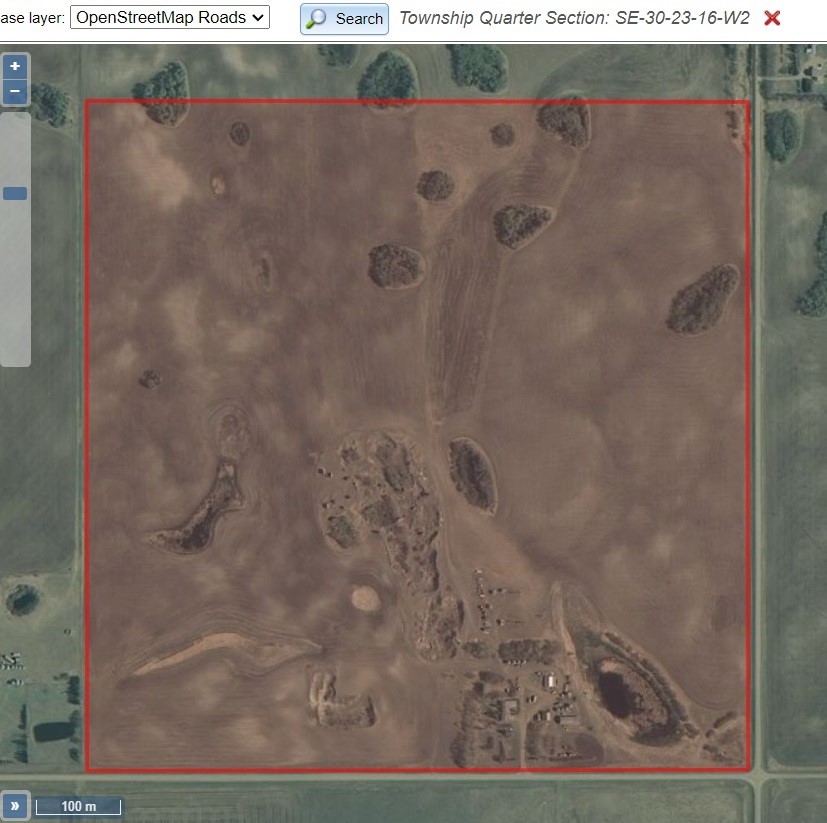Click the 100 m scale bar

79,806
